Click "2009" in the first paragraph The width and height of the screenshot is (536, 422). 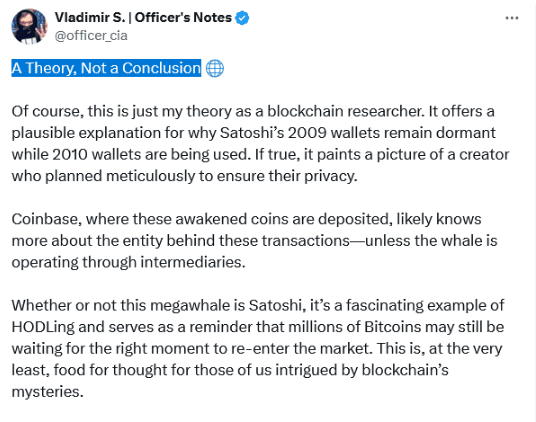tap(307, 133)
